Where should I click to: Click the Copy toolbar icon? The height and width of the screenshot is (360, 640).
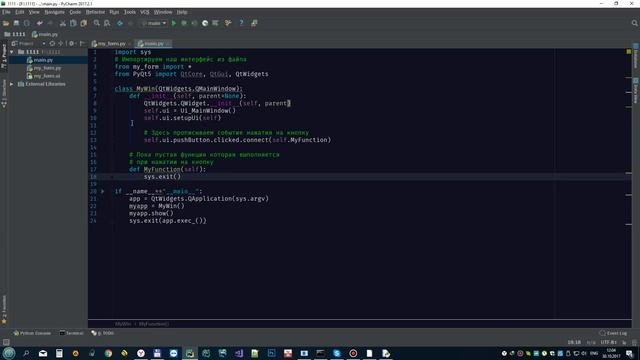tap(73, 23)
